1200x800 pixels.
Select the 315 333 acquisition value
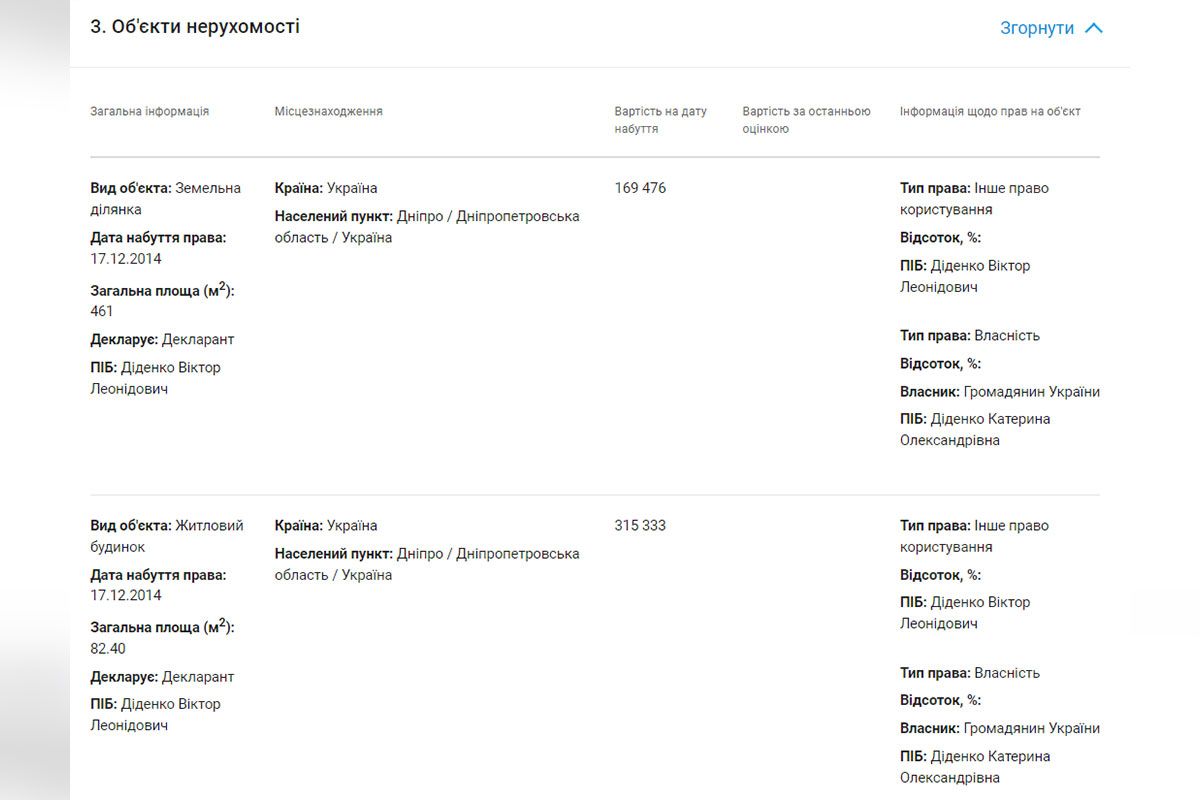(x=640, y=525)
